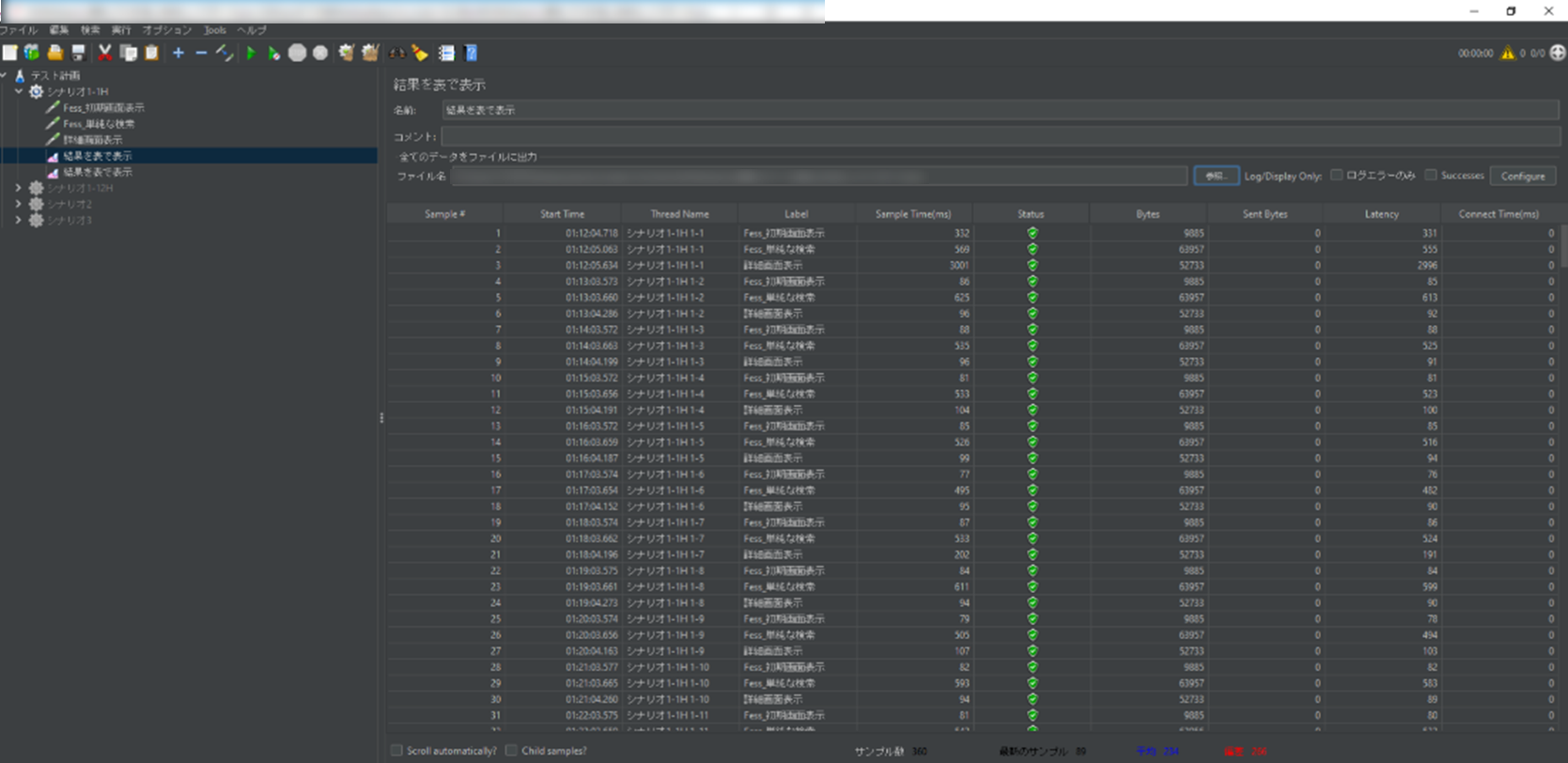Open the 実行 menu
1568x763 pixels.
pos(121,30)
